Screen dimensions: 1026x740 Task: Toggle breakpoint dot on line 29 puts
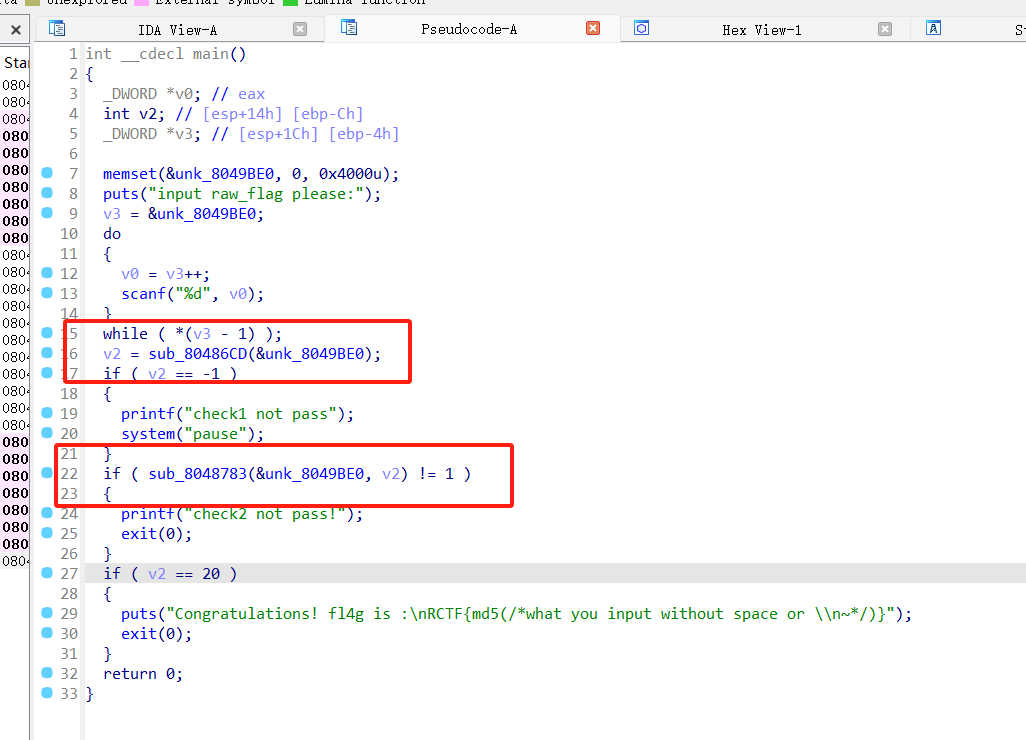(47, 612)
